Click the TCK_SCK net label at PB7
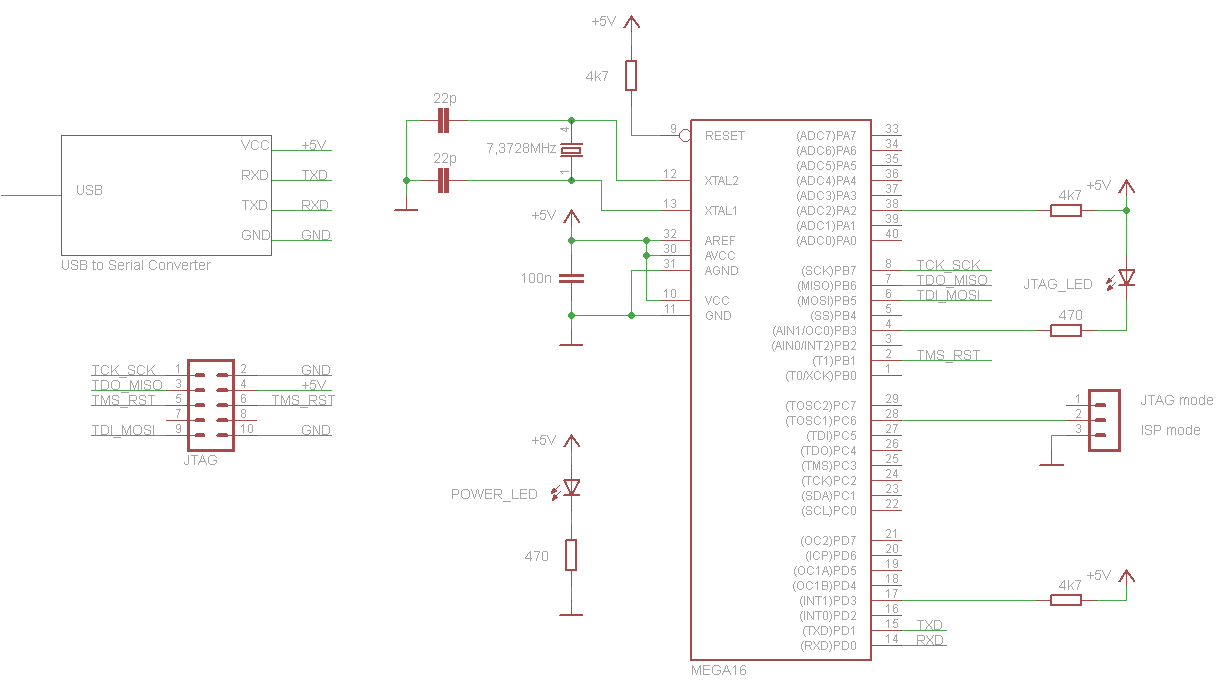The image size is (1227, 682). pyautogui.click(x=949, y=265)
